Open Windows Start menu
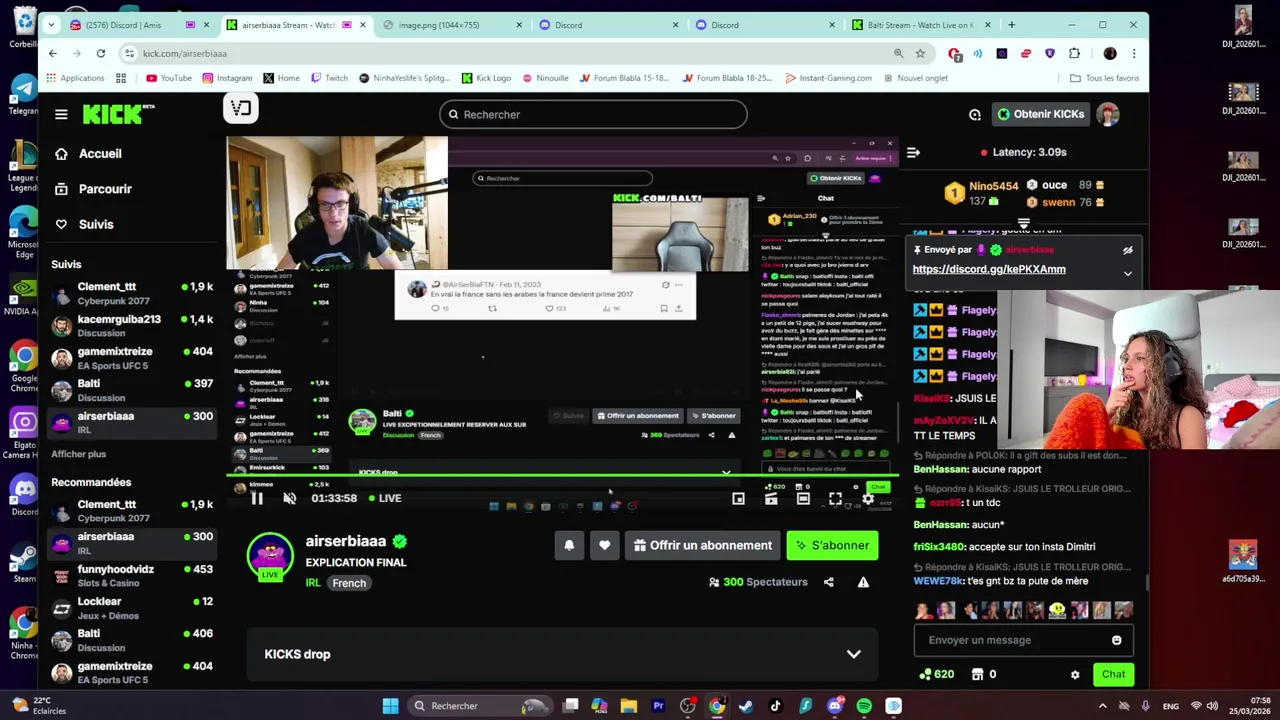The width and height of the screenshot is (1280, 720). [x=391, y=706]
